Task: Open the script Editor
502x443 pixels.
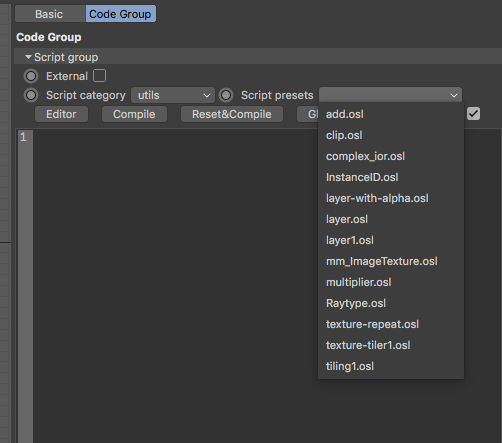Action: 61,114
